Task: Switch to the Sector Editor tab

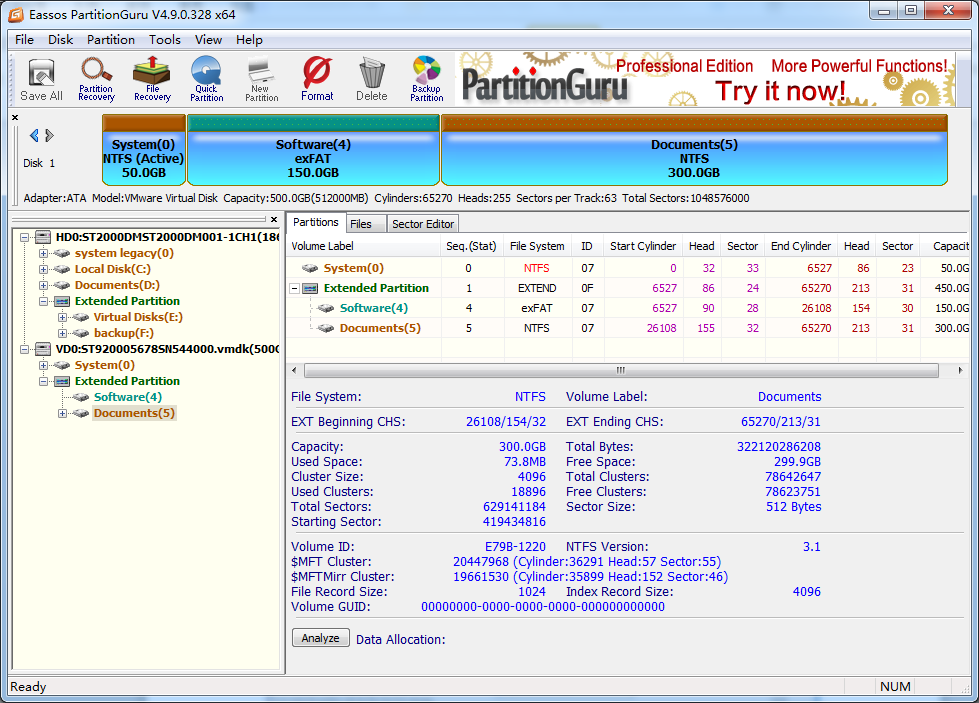Action: click(x=423, y=224)
